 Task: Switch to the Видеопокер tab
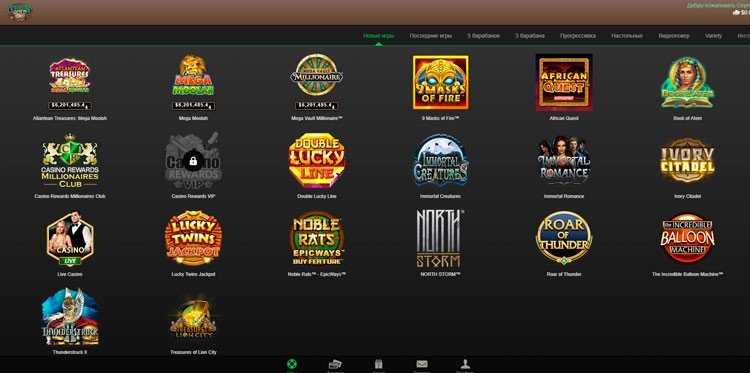[x=673, y=36]
